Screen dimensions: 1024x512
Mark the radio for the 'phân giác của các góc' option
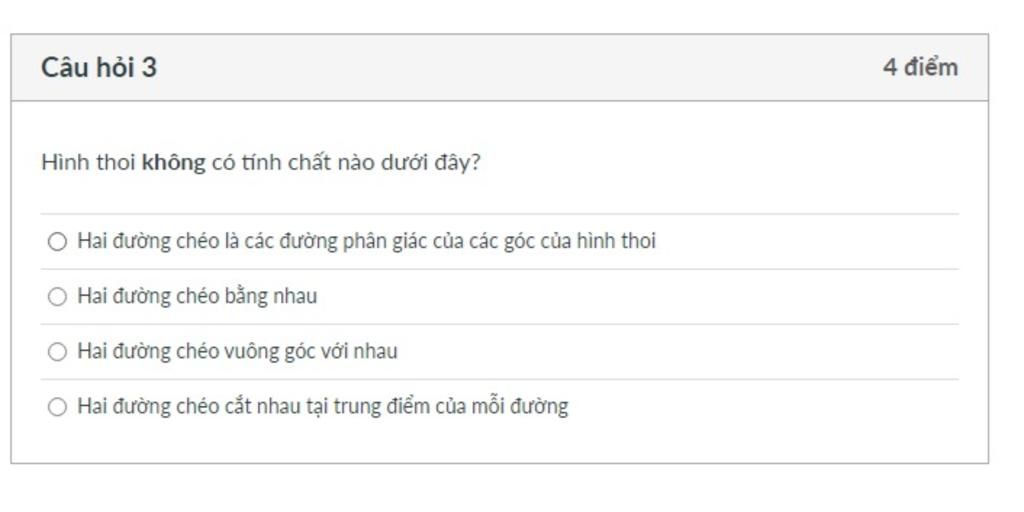pos(57,242)
